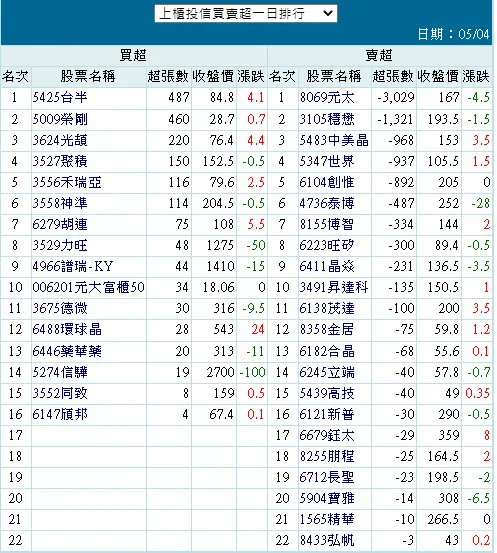This screenshot has height=553, width=497.
Task: Go to stock 6138茂達
Action: [327, 309]
